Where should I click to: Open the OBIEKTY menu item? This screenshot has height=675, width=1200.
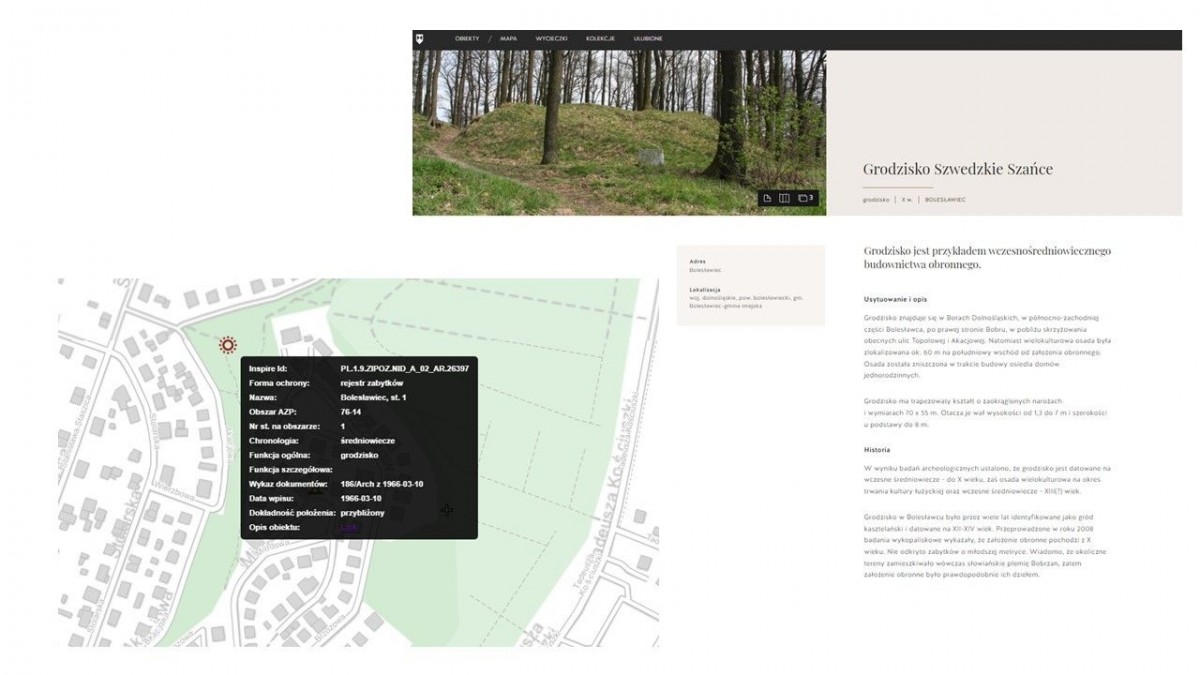467,39
